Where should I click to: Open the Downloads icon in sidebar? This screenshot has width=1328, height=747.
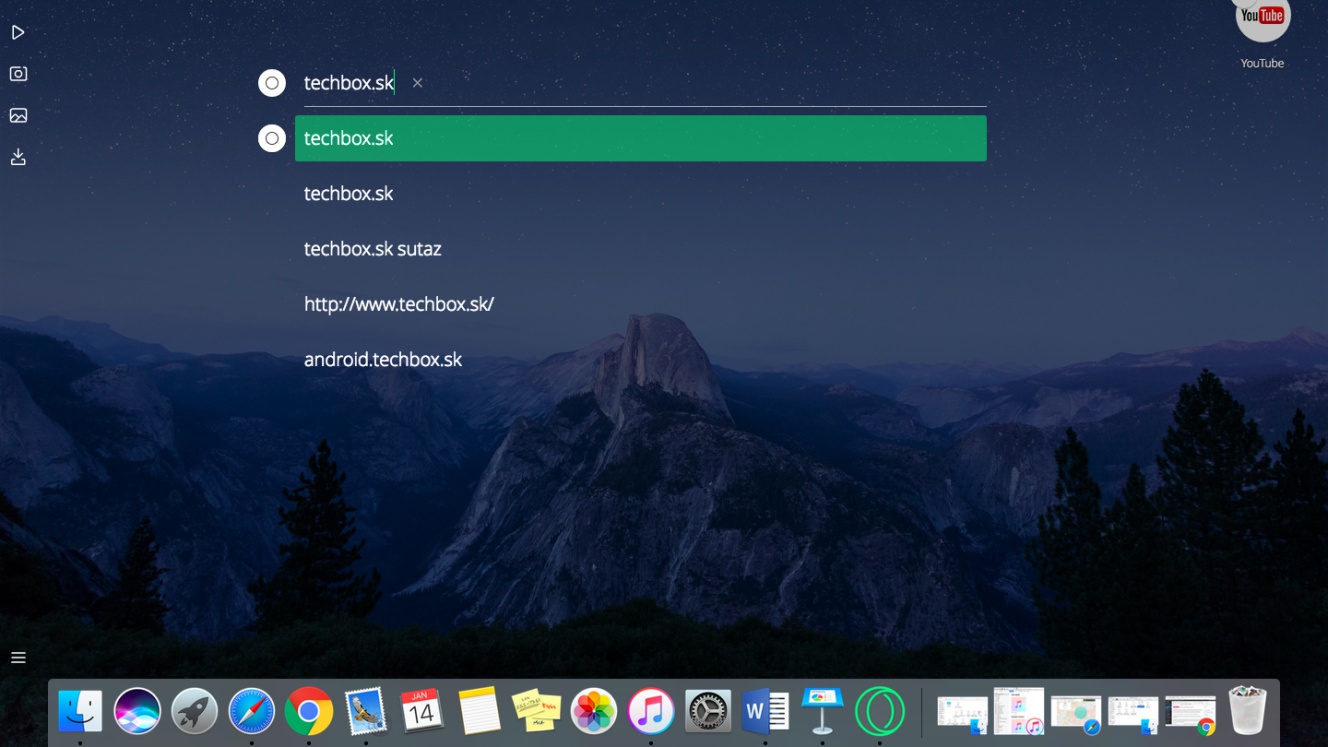[x=18, y=157]
